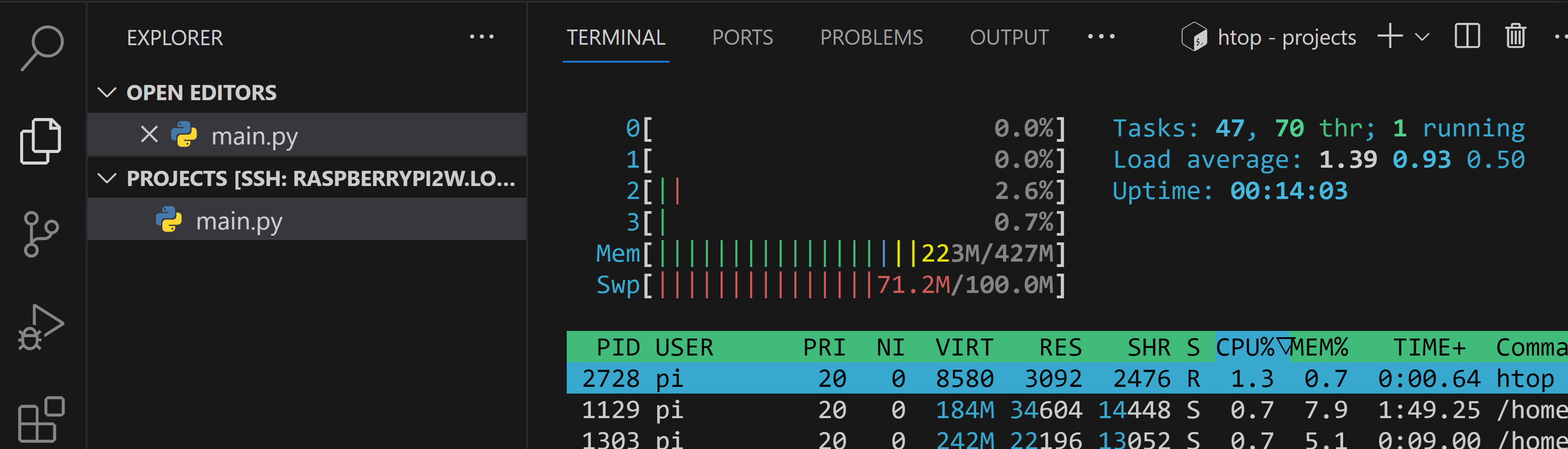This screenshot has height=449, width=1568.
Task: Open the Explorer view icon
Action: click(41, 141)
